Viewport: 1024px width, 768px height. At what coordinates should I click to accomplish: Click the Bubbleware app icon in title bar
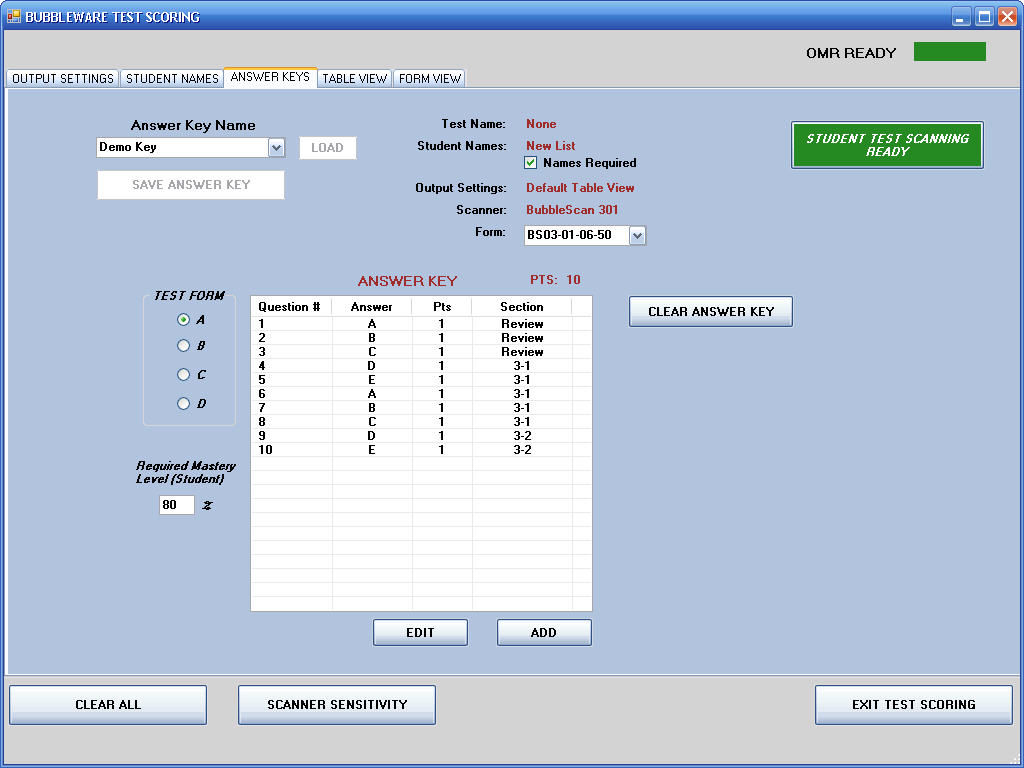pos(13,16)
